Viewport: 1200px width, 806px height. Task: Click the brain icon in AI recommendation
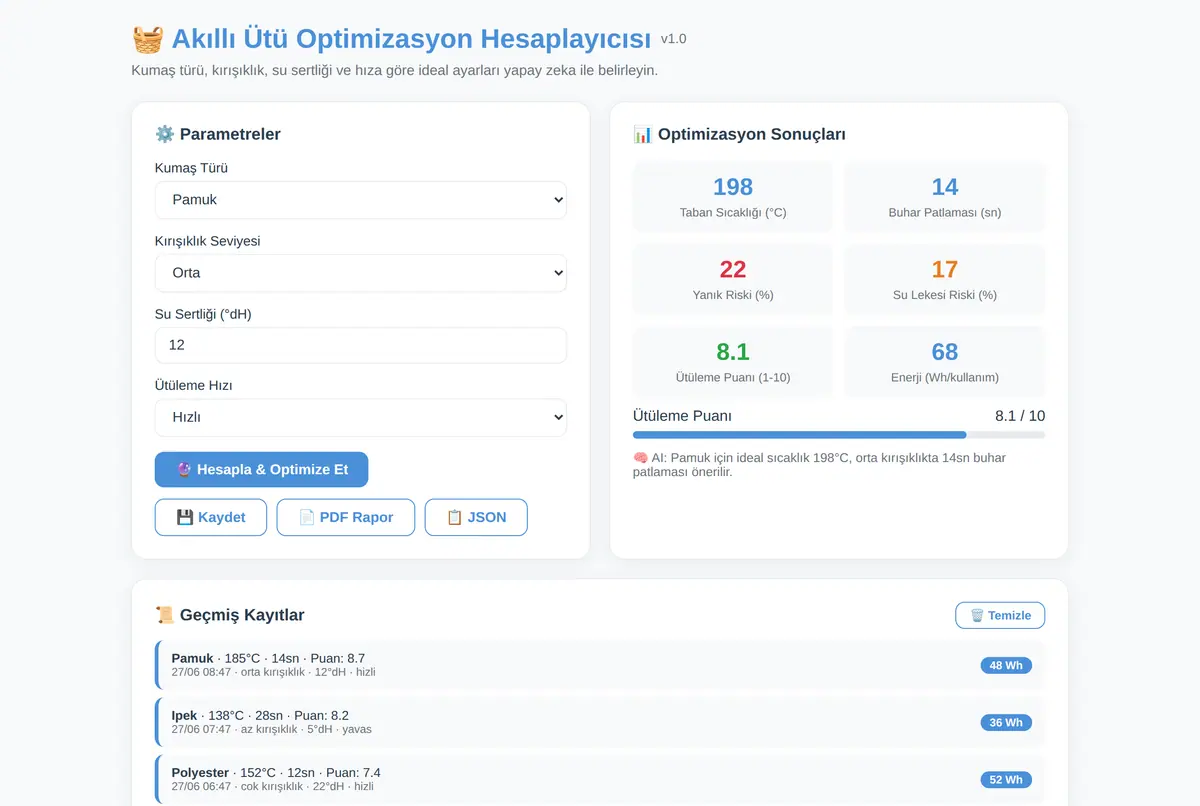click(640, 458)
